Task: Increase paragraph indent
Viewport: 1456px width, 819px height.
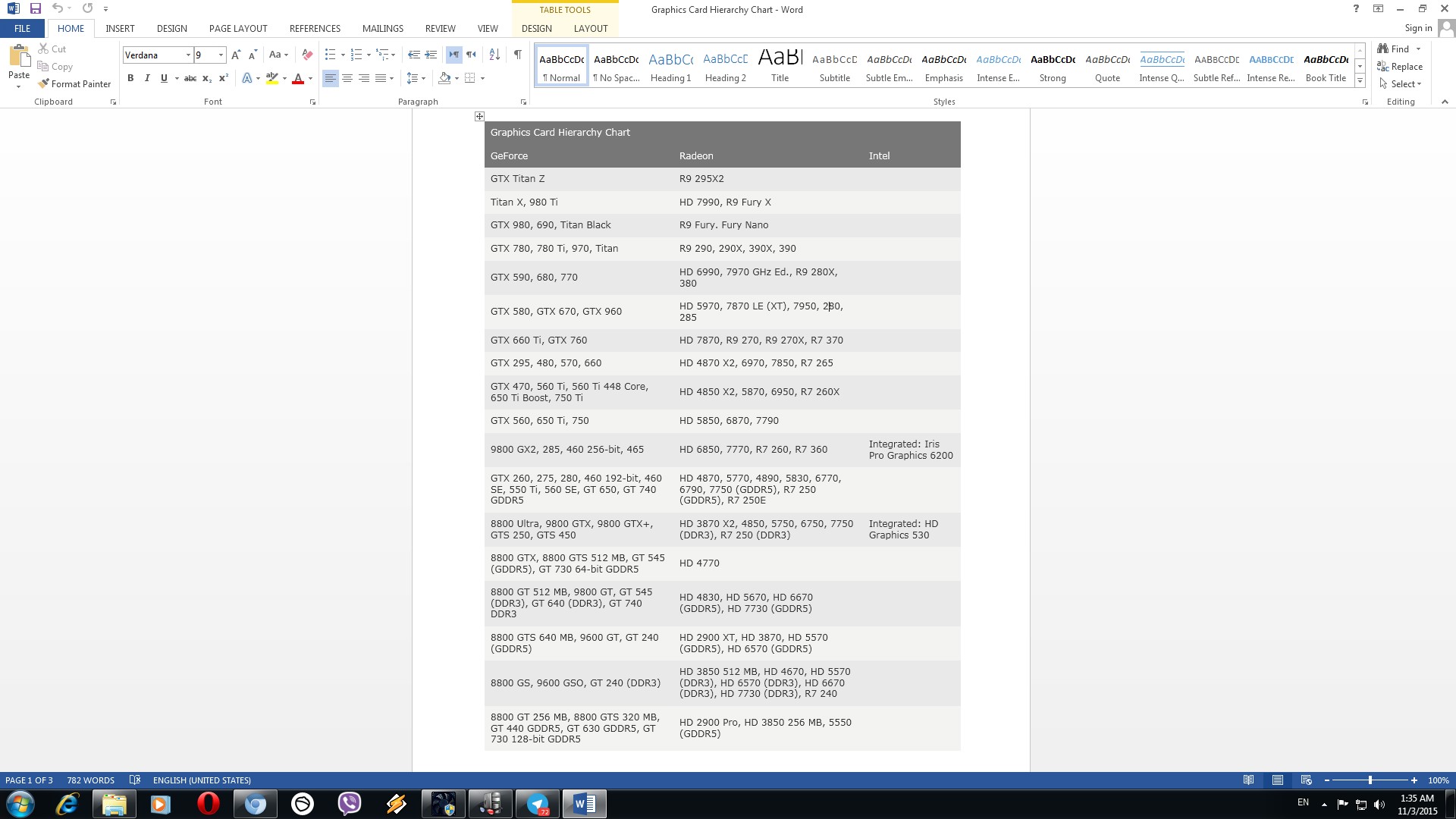Action: (431, 55)
